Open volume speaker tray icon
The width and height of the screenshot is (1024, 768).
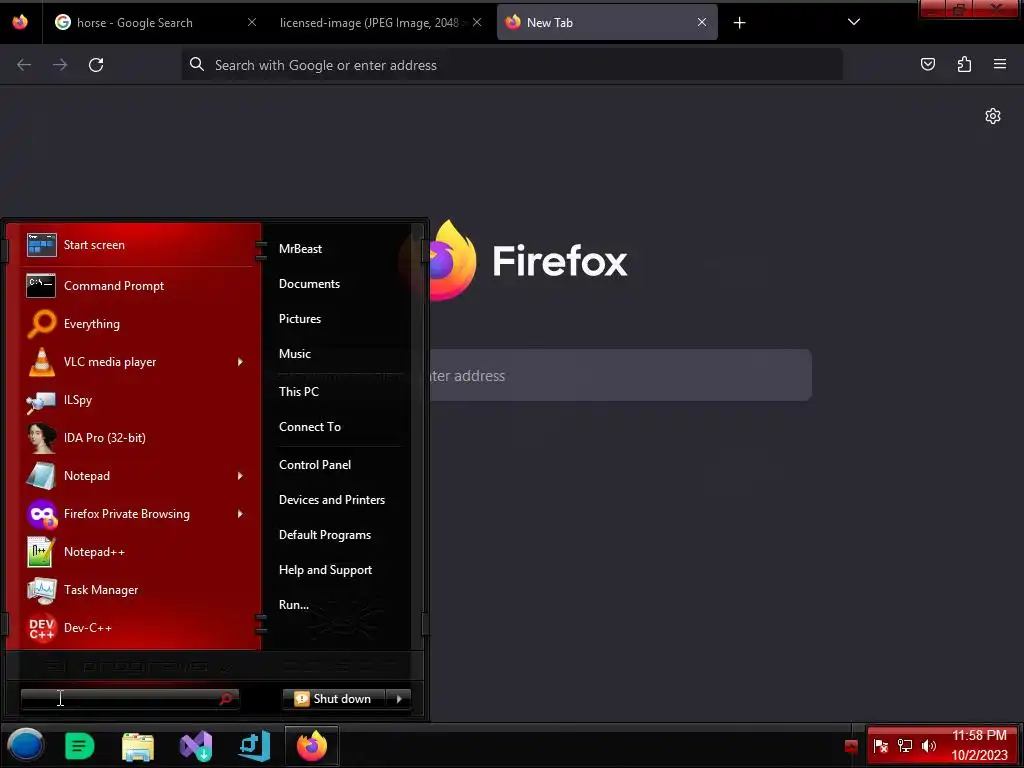(x=929, y=746)
